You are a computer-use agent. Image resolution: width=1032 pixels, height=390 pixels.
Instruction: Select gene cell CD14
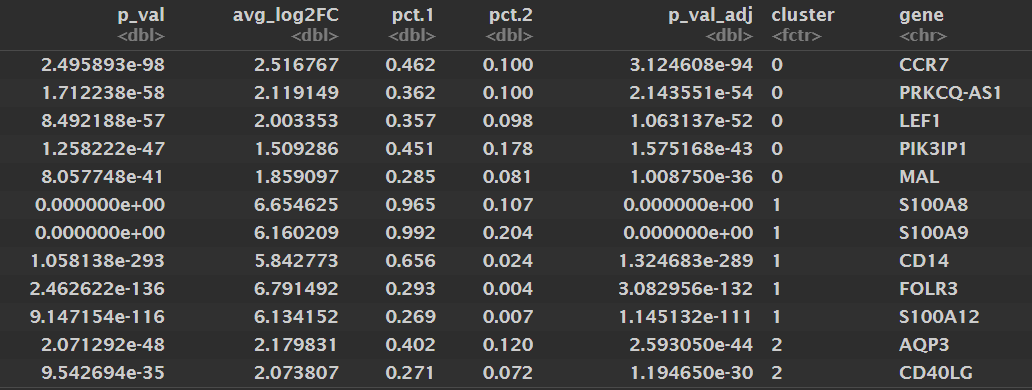point(923,261)
